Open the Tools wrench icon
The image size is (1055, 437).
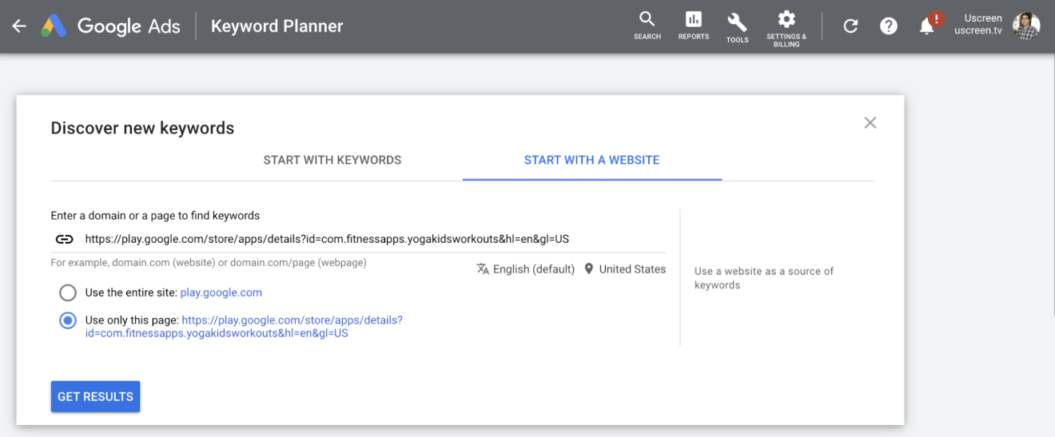(x=737, y=27)
